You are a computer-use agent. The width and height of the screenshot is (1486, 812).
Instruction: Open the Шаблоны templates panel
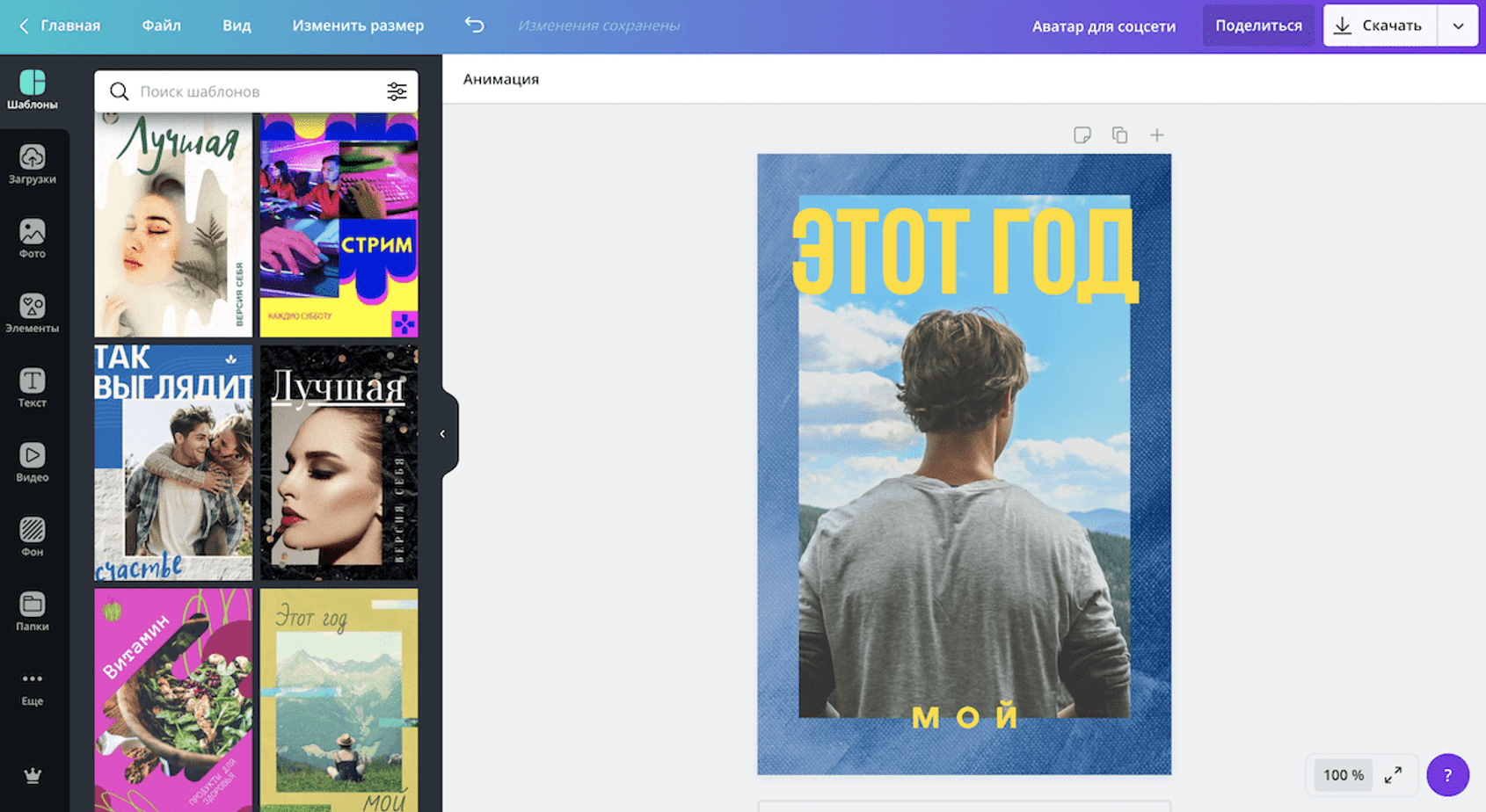pyautogui.click(x=33, y=90)
